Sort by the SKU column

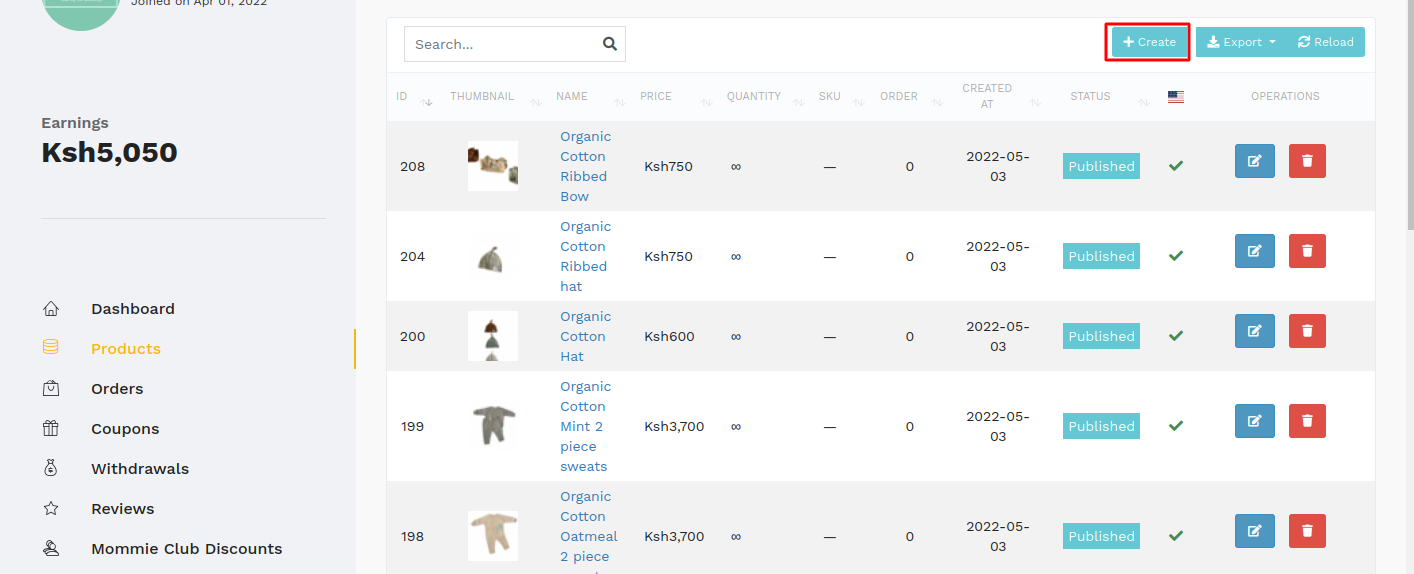click(x=840, y=97)
